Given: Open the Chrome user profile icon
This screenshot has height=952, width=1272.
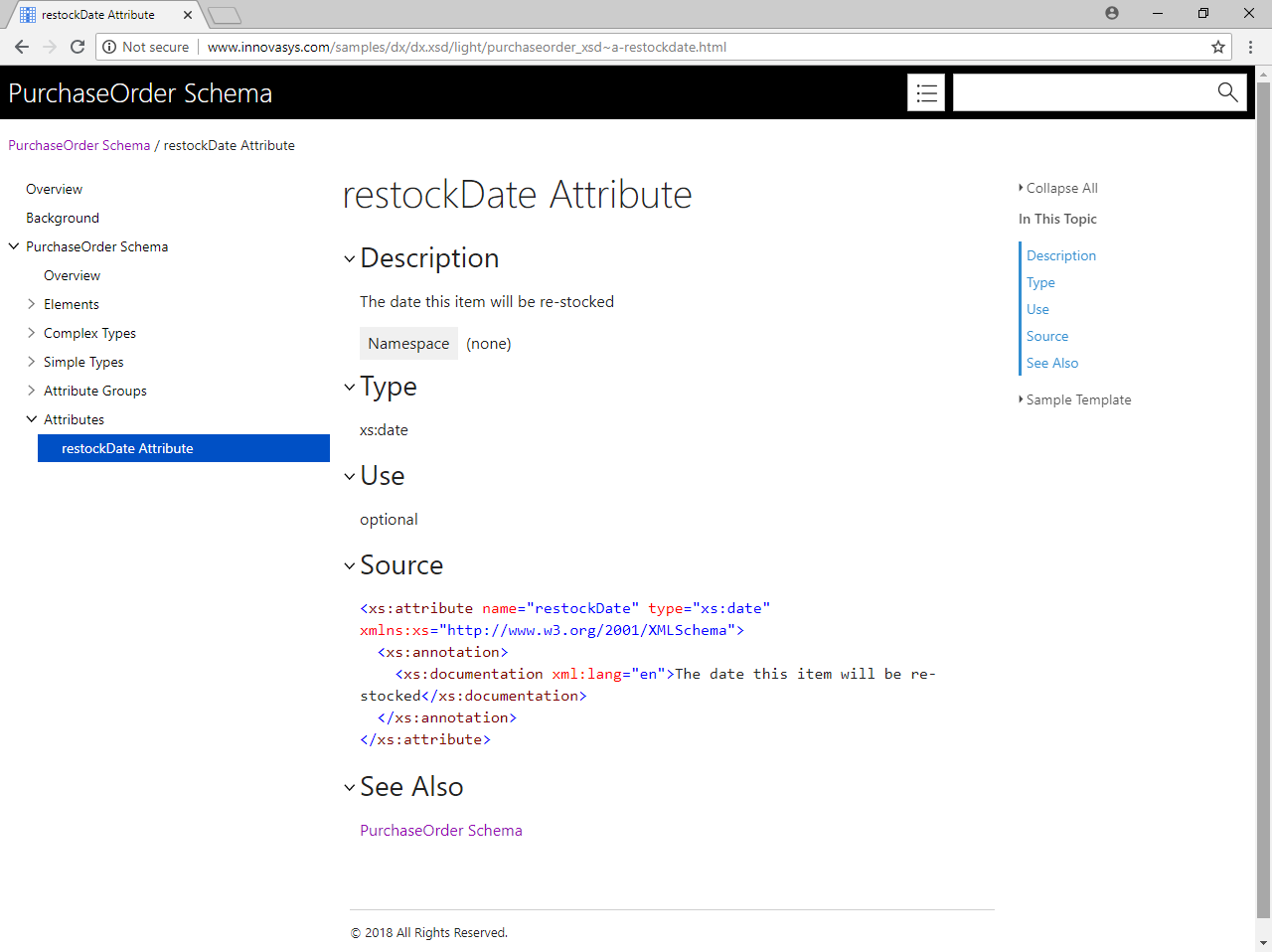Looking at the screenshot, I should point(1112,14).
